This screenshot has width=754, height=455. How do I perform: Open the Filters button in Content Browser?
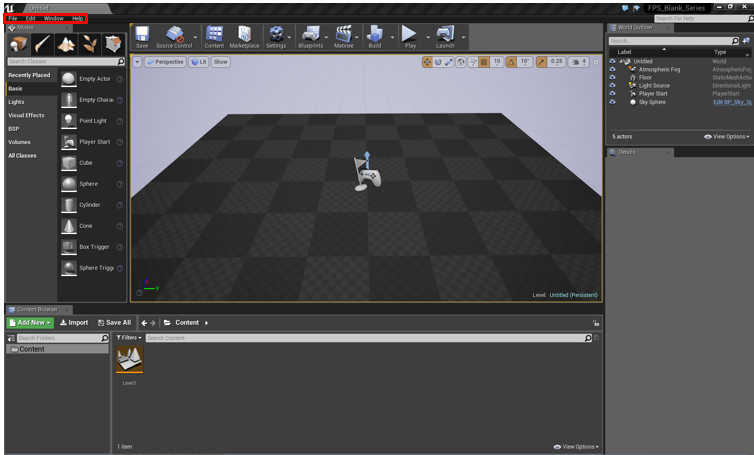(129, 338)
